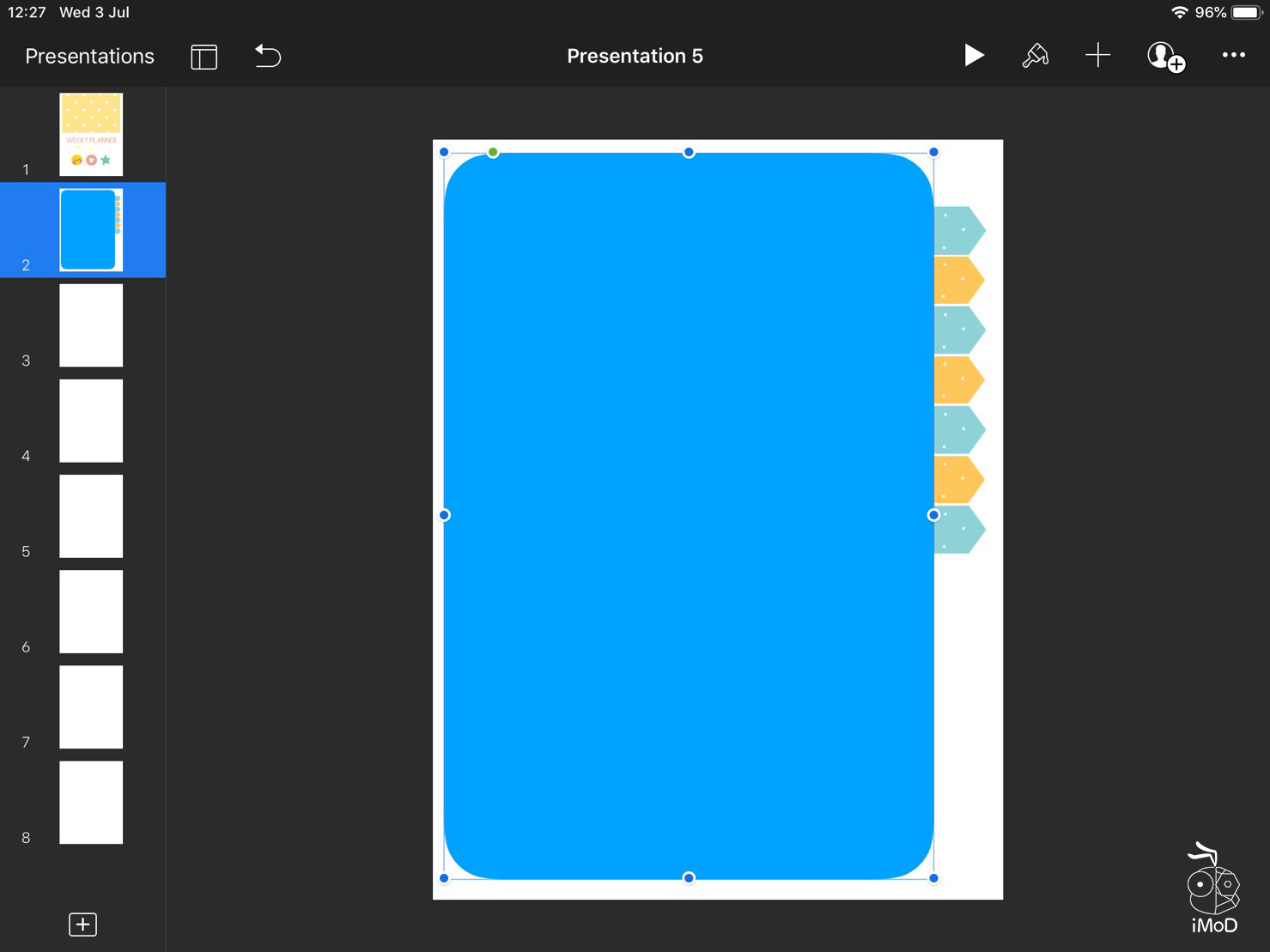Image resolution: width=1270 pixels, height=952 pixels.
Task: Open the More options ellipsis menu
Action: 1233,56
